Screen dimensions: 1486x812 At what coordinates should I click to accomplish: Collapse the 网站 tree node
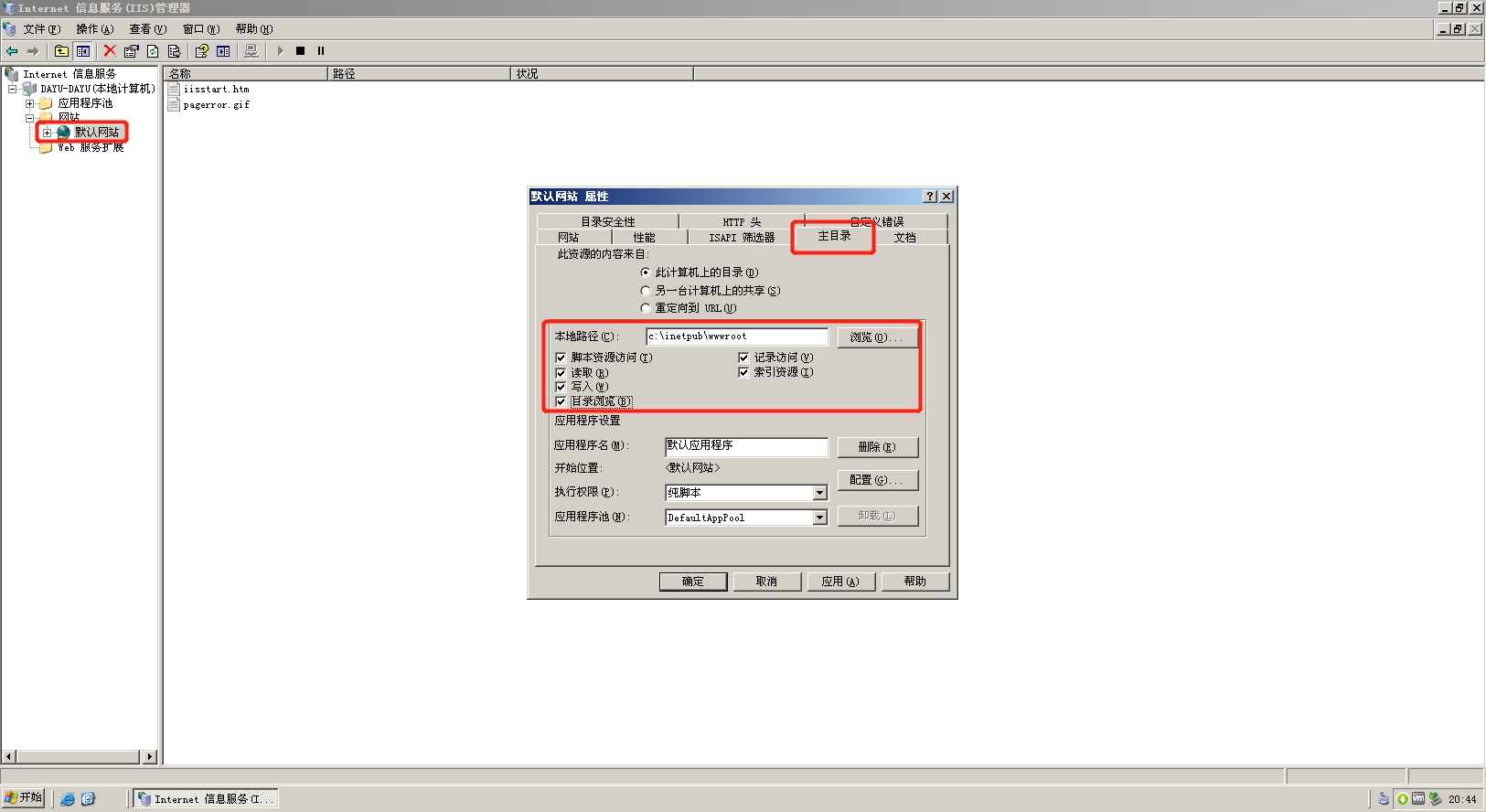[x=29, y=117]
